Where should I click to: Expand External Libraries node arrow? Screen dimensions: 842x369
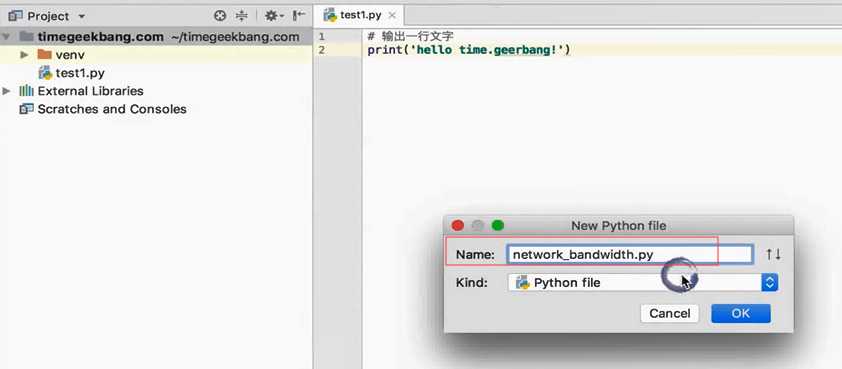point(6,91)
